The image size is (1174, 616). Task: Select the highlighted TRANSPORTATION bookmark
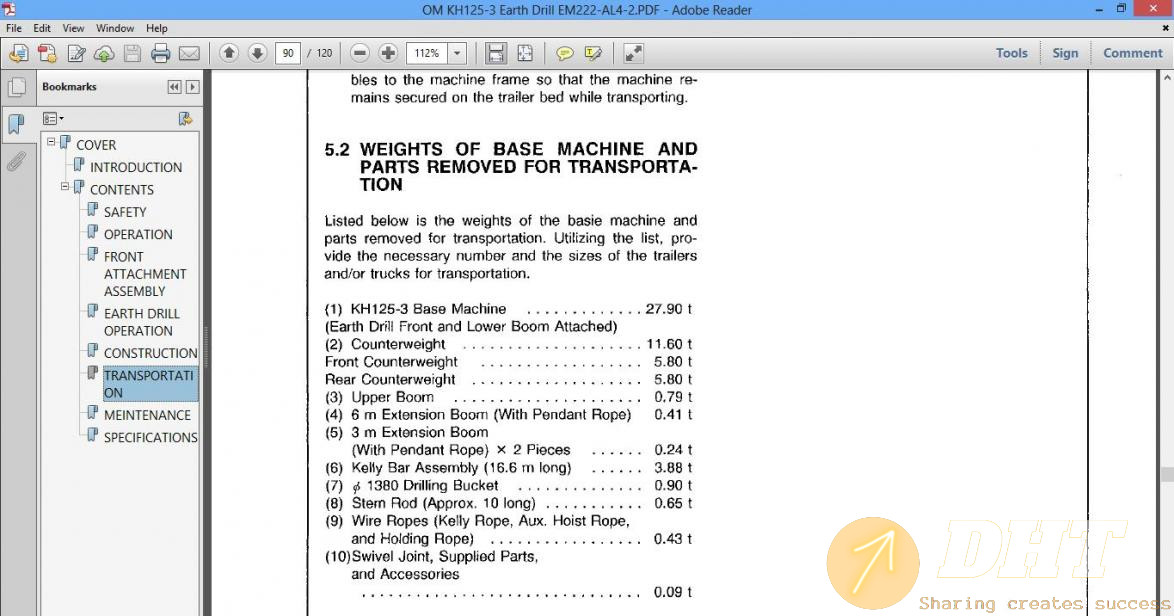tap(148, 384)
